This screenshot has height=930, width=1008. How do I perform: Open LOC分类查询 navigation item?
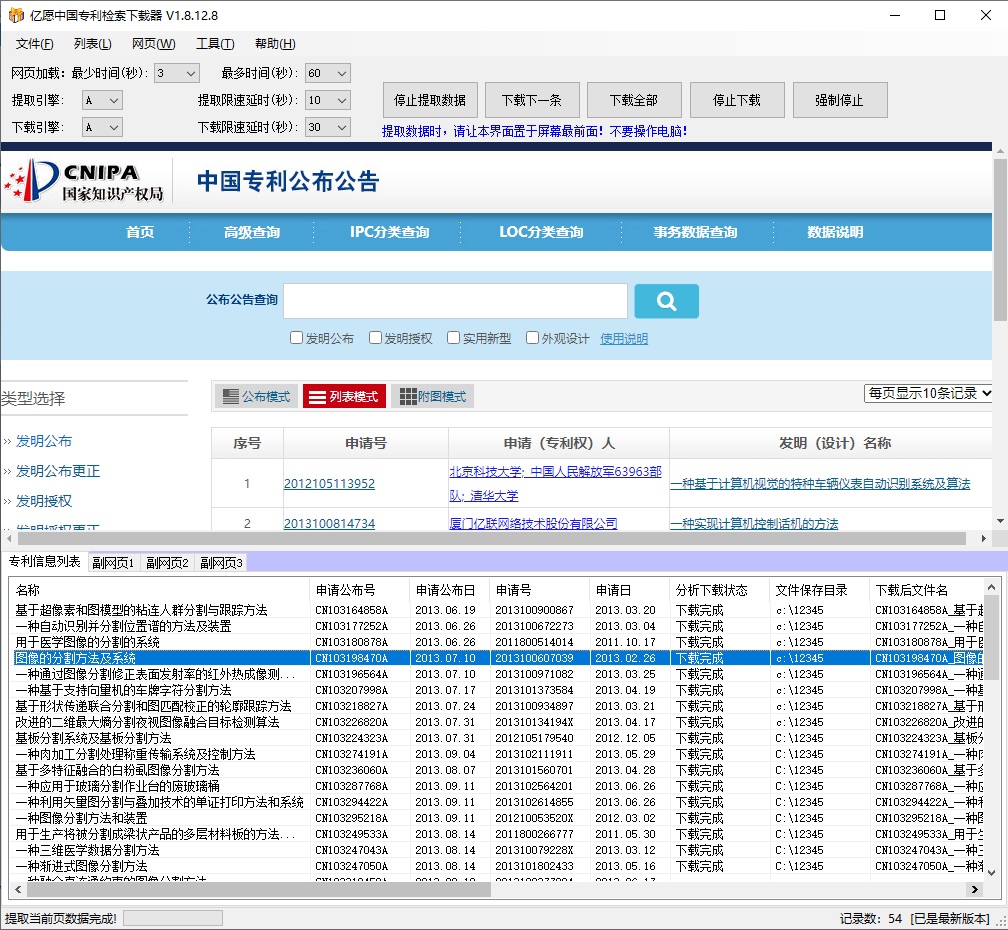tap(541, 232)
